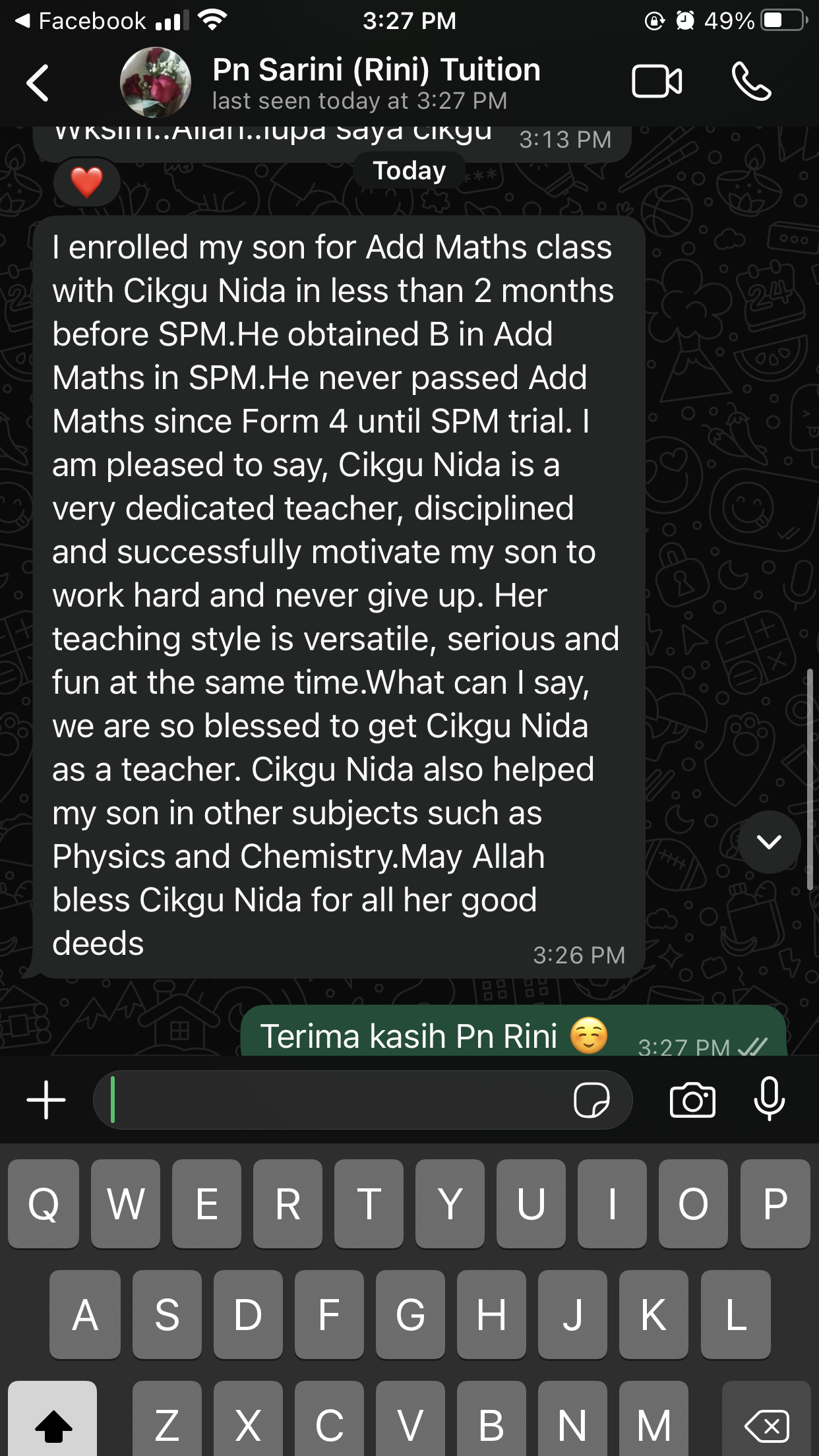Start a voice call via phone icon

[751, 82]
